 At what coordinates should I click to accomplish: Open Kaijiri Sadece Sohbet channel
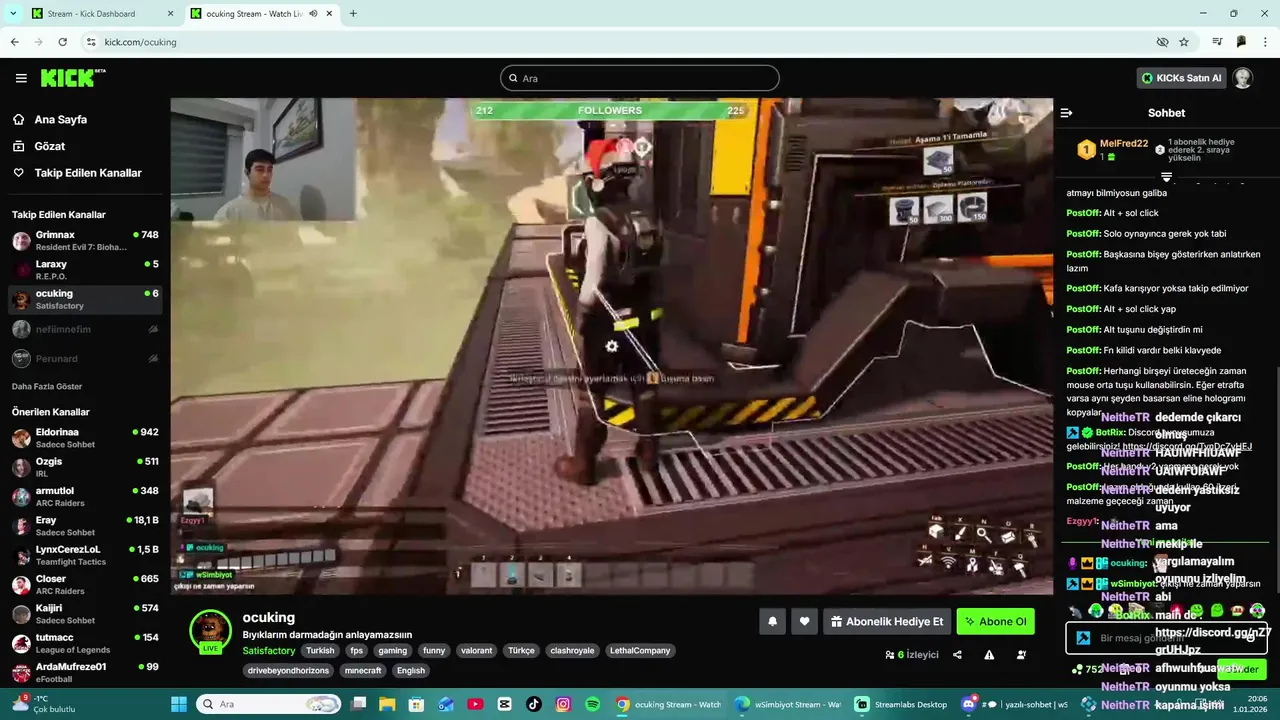coord(85,614)
